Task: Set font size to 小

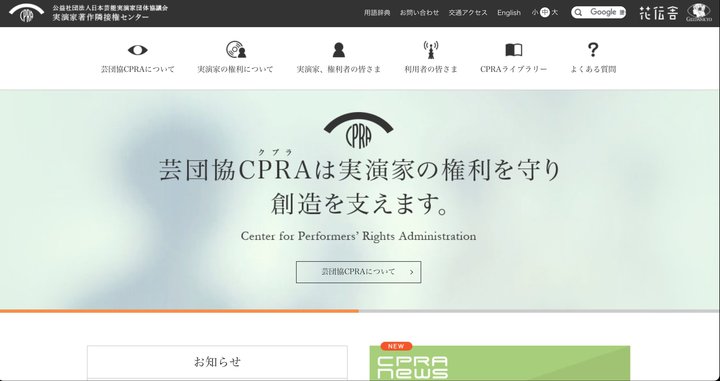Action: pyautogui.click(x=535, y=13)
